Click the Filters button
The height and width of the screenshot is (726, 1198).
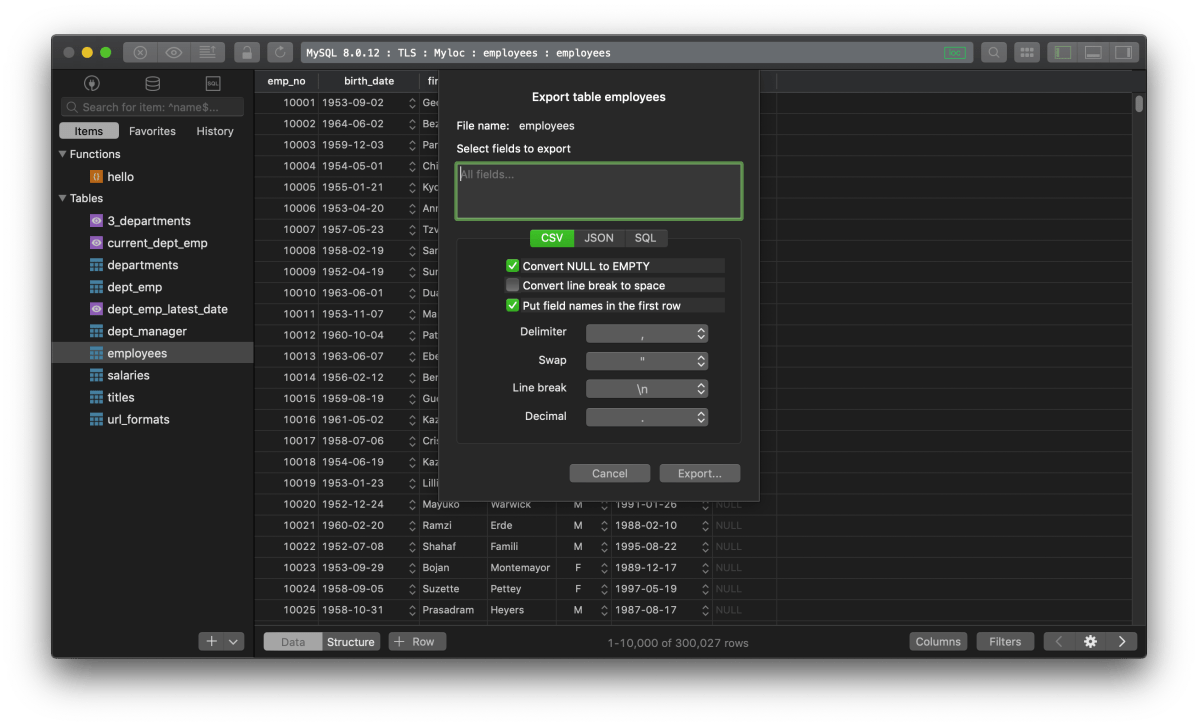click(1005, 642)
